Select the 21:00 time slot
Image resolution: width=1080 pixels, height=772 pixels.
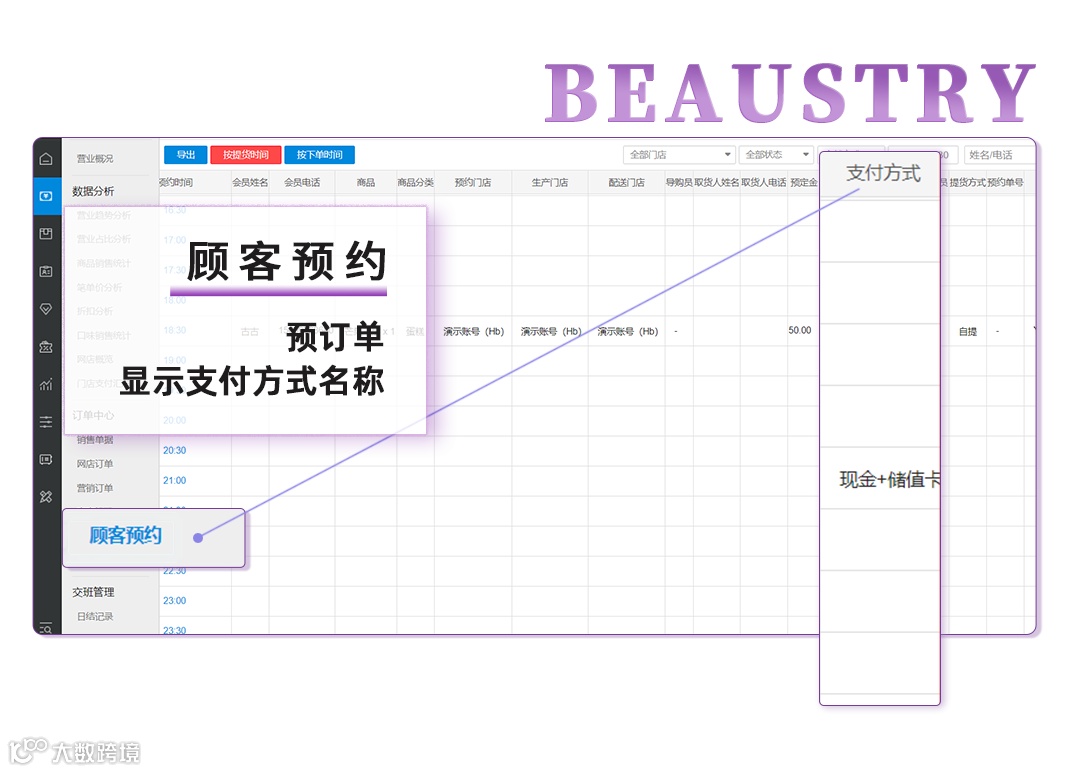click(x=174, y=481)
